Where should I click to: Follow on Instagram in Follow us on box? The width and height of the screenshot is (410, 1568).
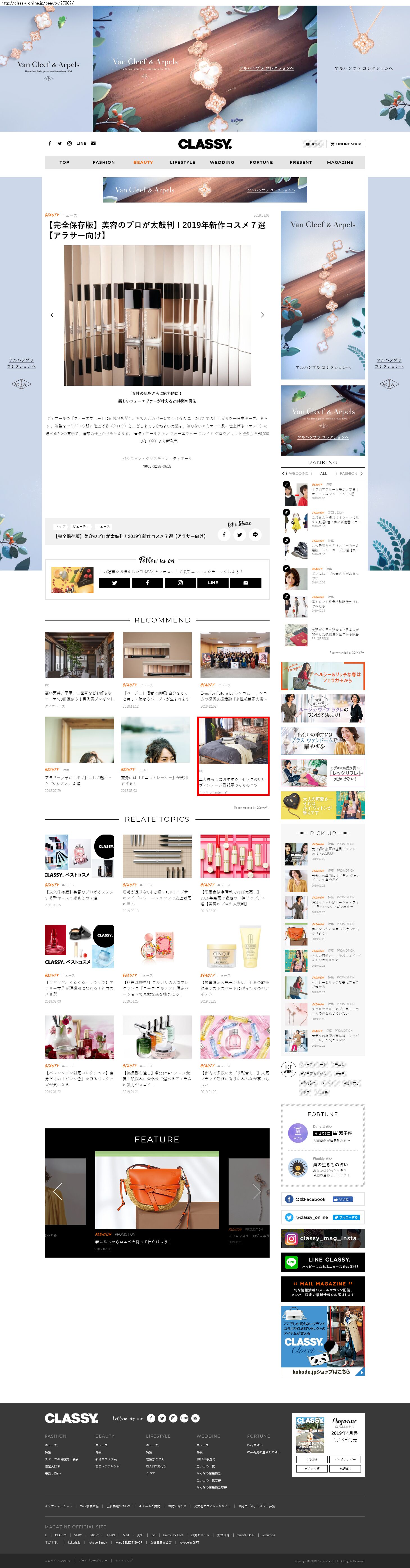tap(180, 583)
